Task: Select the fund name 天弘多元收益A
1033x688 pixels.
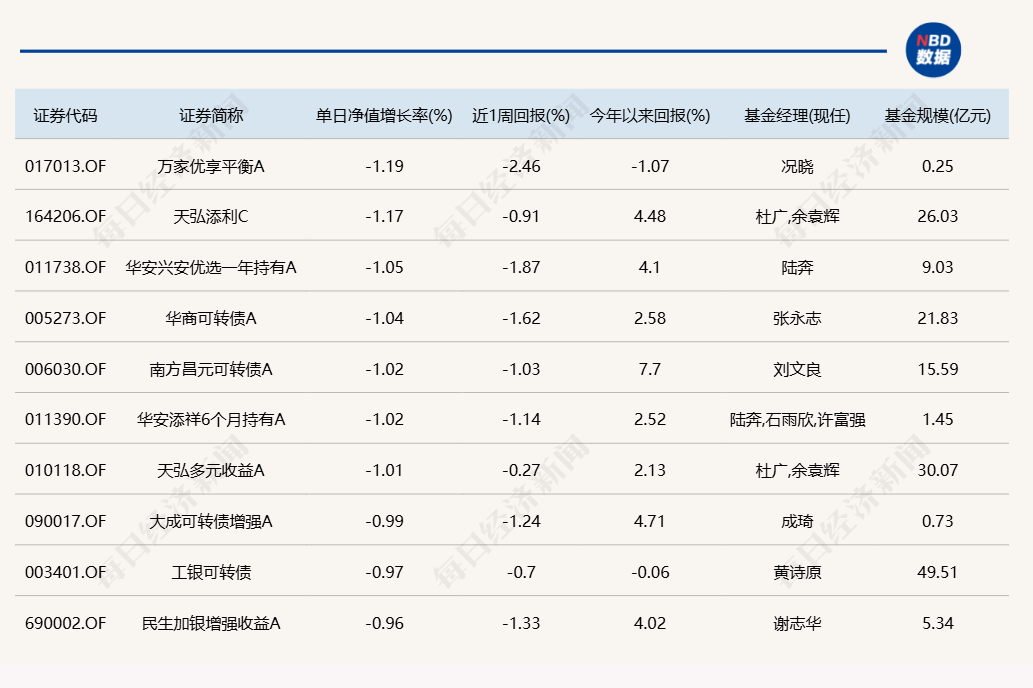Action: click(211, 470)
